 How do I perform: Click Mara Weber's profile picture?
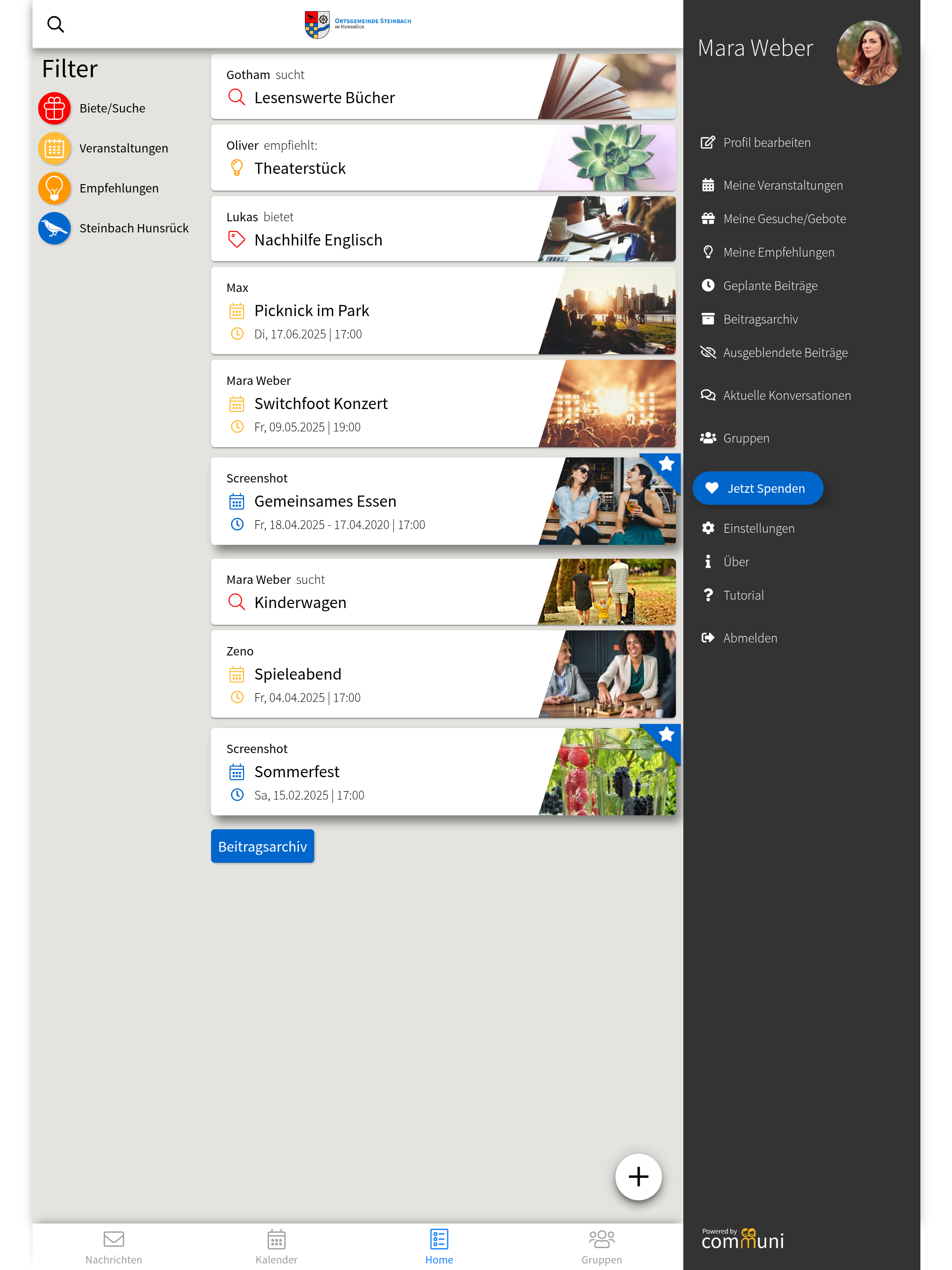[869, 53]
